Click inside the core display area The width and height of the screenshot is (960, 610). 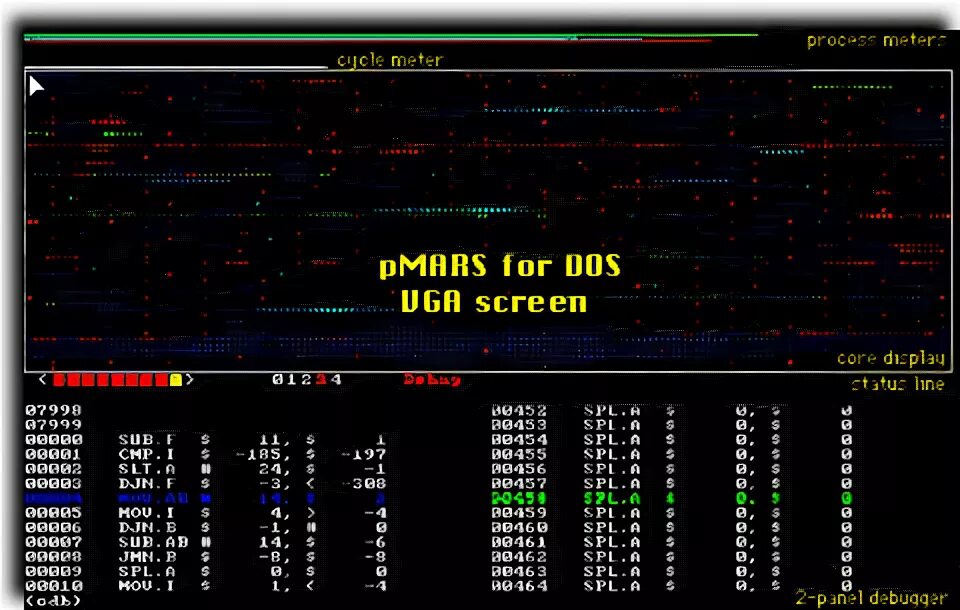tap(488, 220)
